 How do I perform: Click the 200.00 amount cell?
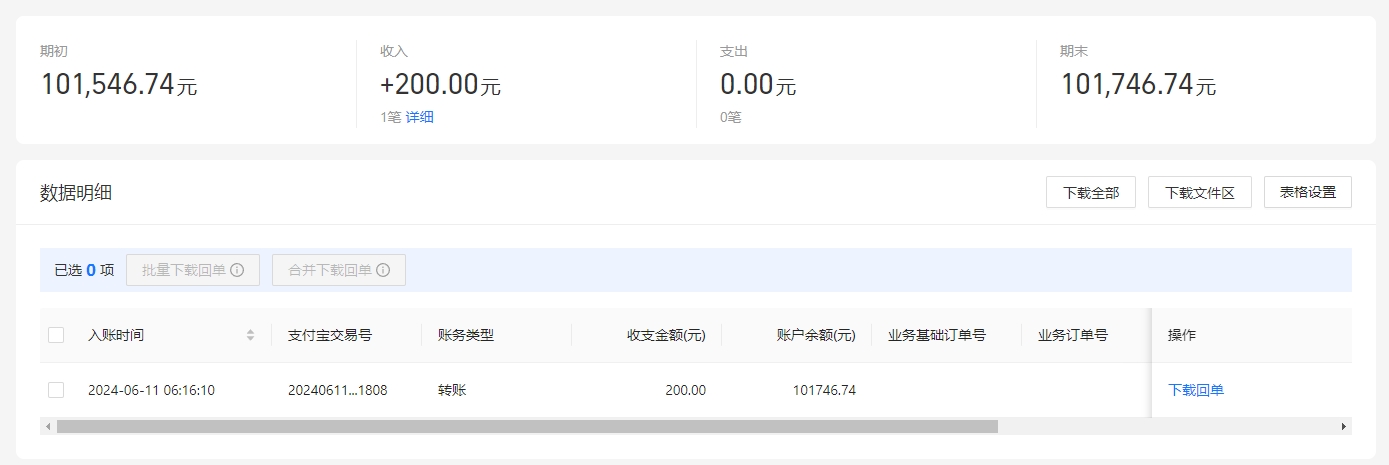[685, 390]
